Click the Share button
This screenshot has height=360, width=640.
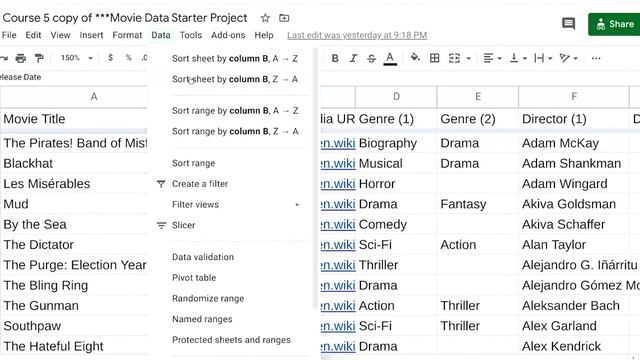coord(614,24)
